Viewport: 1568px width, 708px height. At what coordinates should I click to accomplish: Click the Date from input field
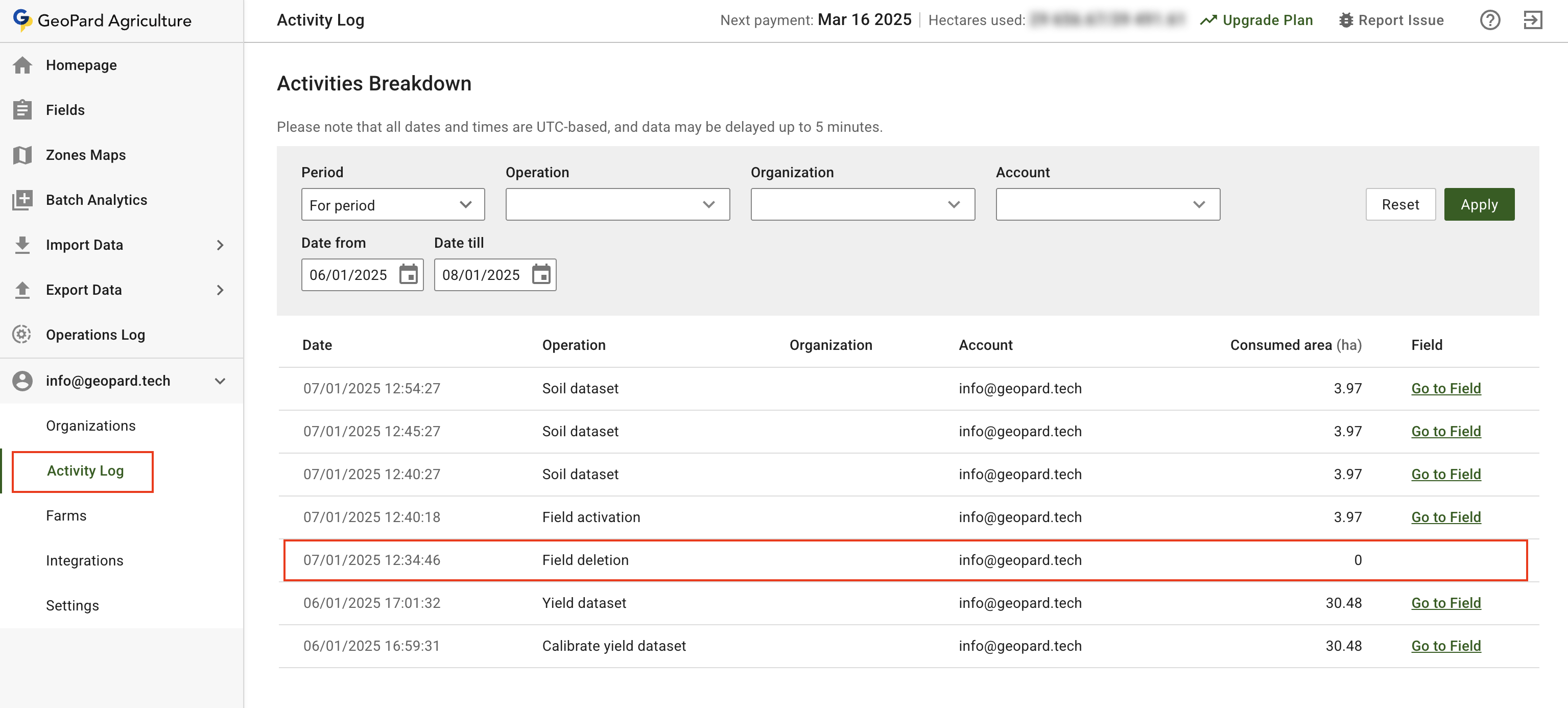pyautogui.click(x=348, y=274)
